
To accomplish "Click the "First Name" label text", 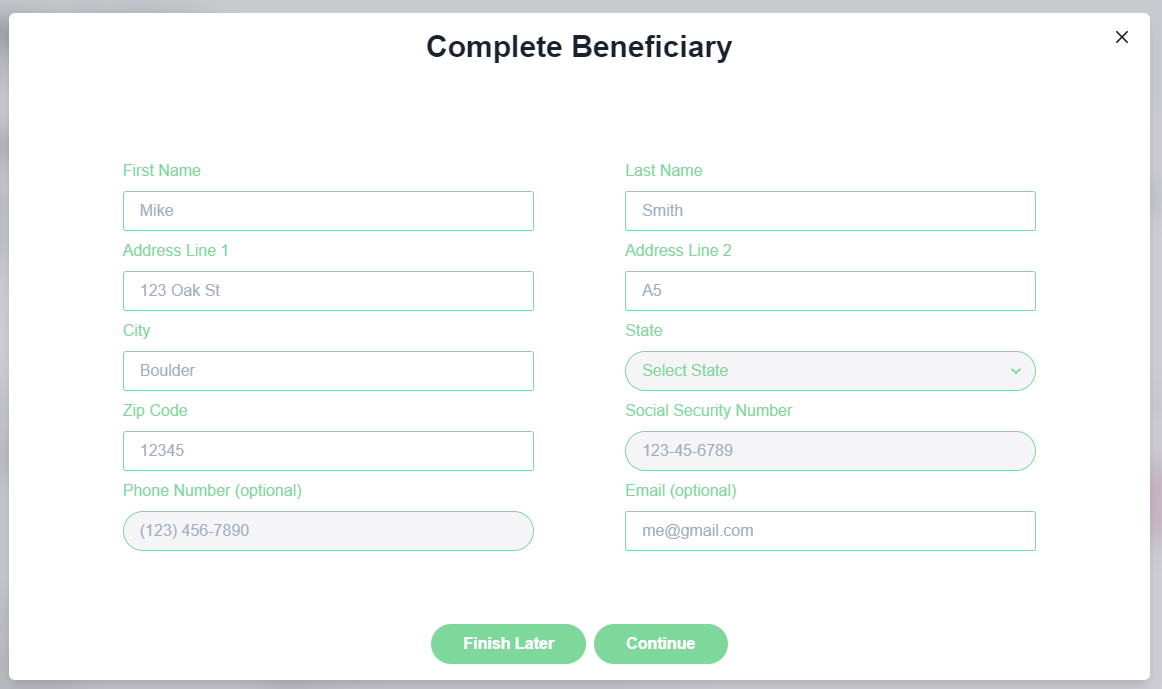I will tap(162, 171).
